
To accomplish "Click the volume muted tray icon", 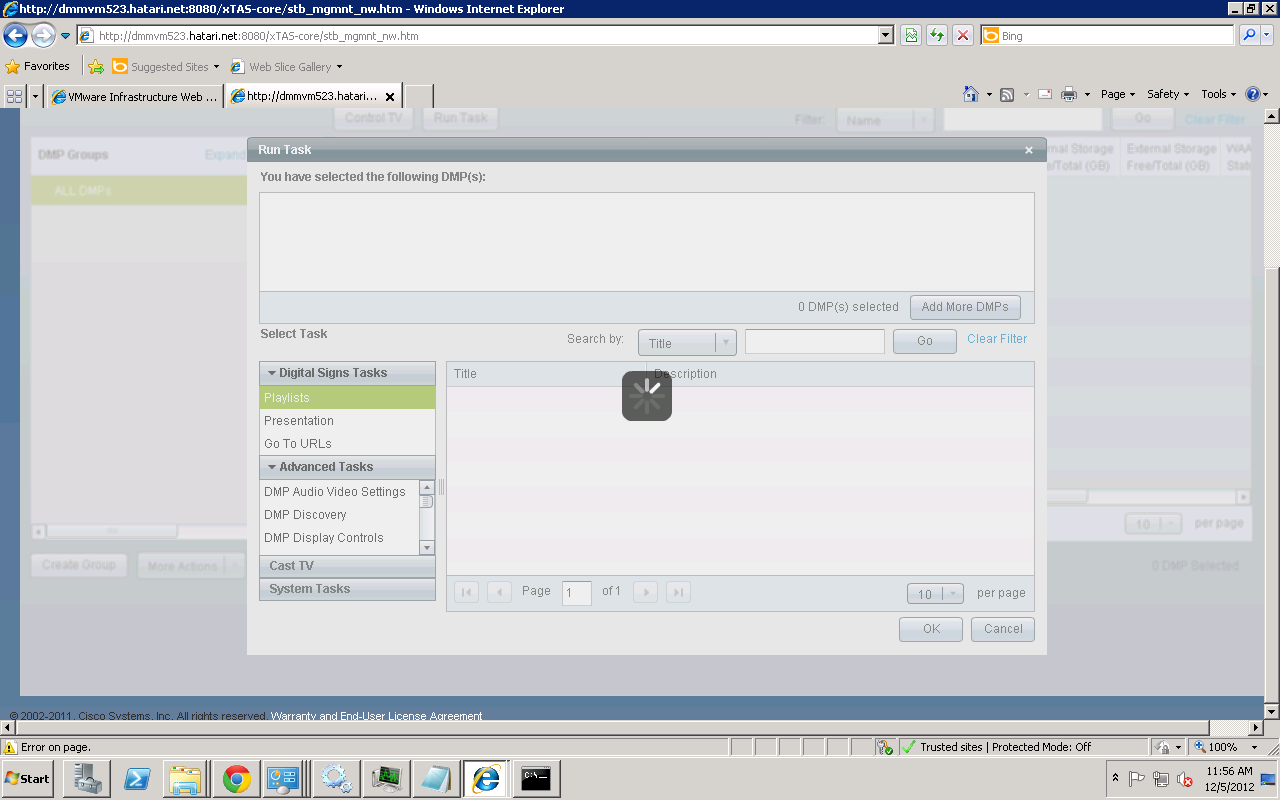I will coord(1185,779).
